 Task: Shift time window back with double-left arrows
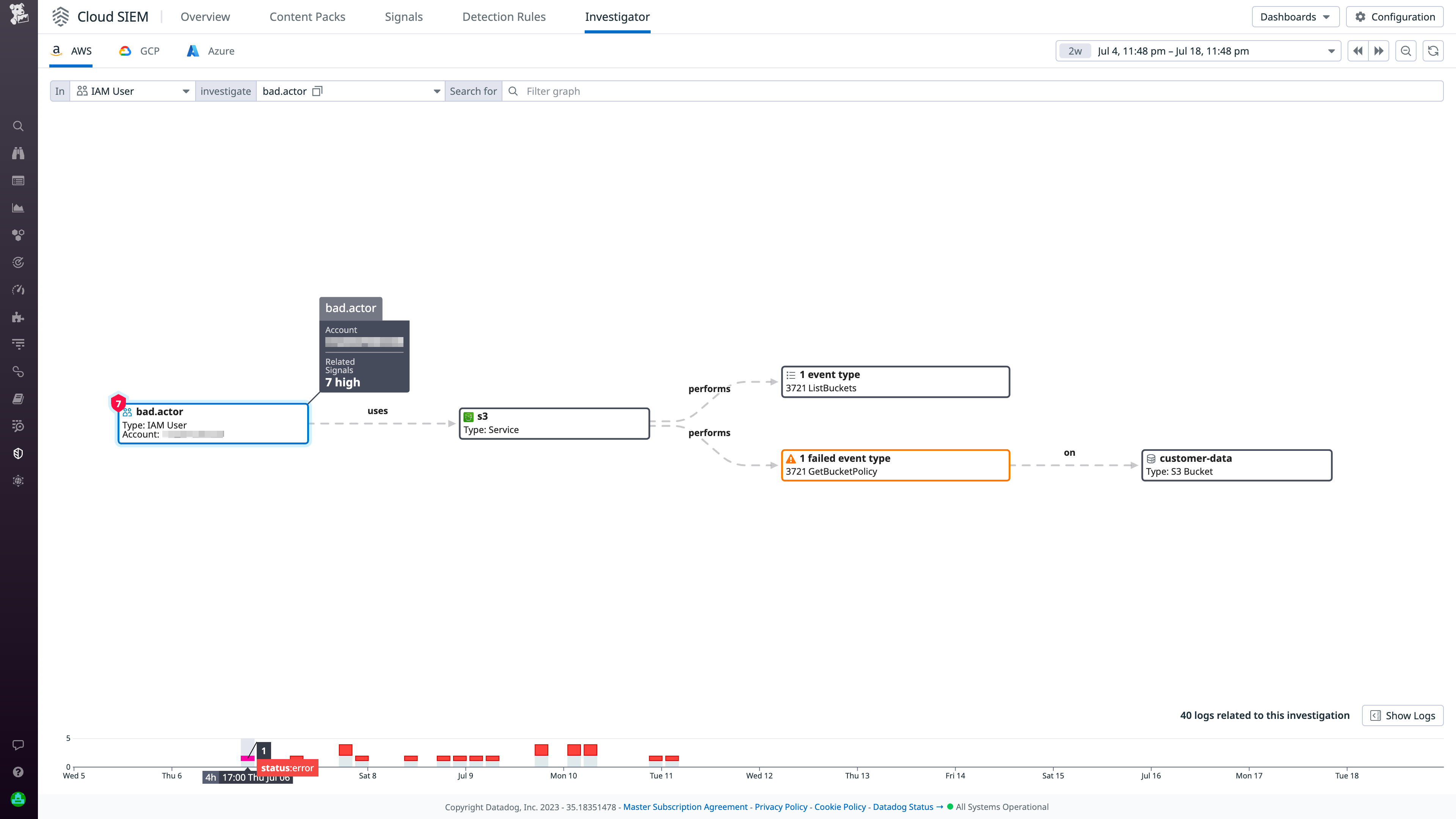1358,51
